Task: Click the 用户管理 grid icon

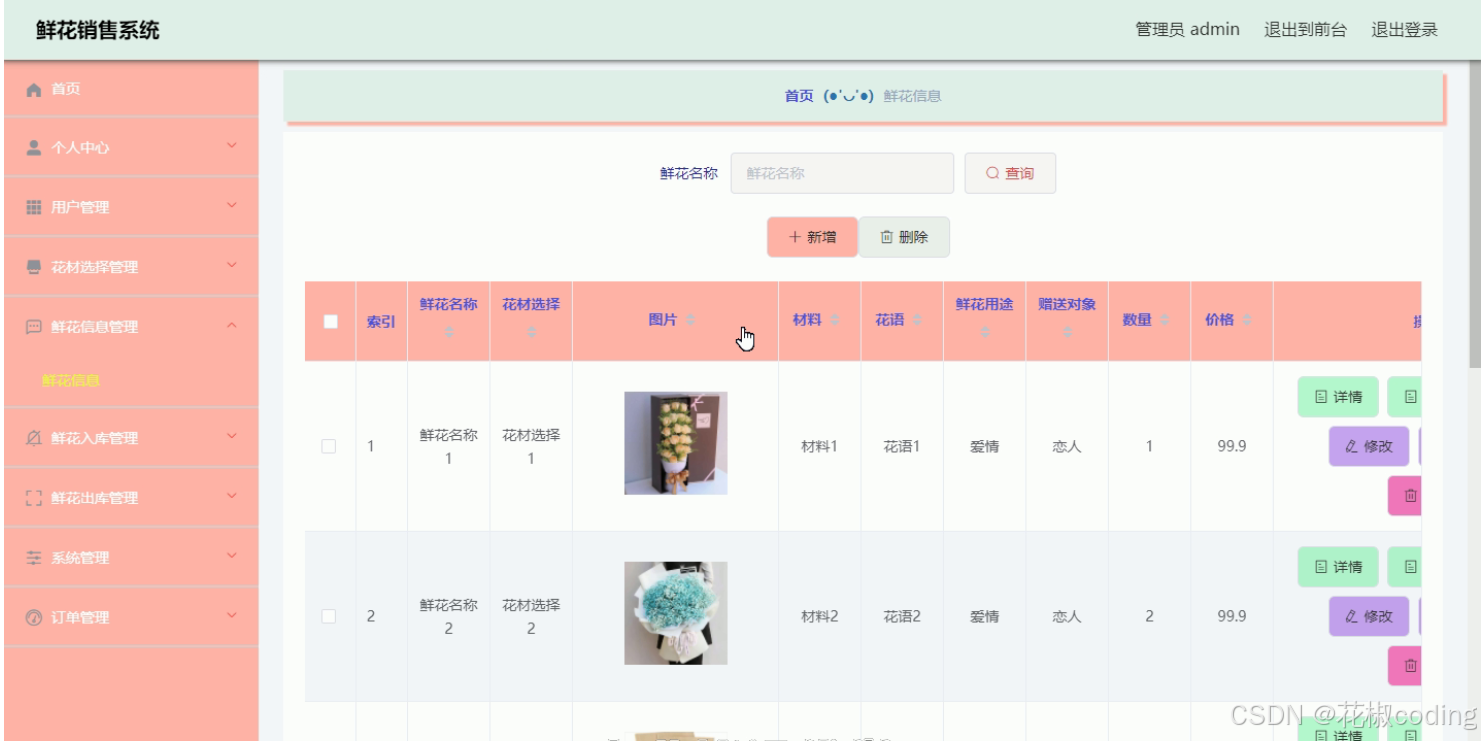Action: pyautogui.click(x=33, y=207)
